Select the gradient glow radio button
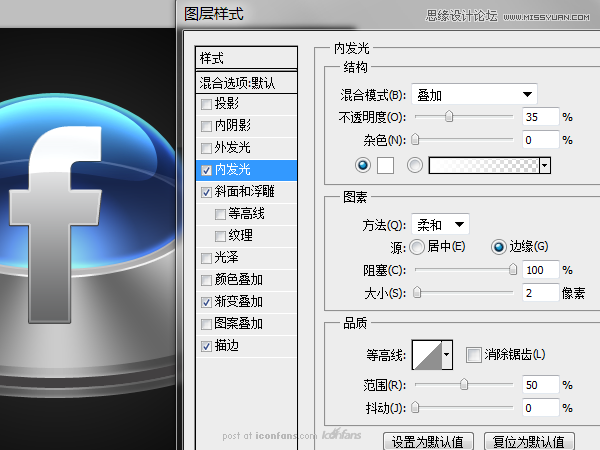Viewport: 600px width, 450px height. (415, 165)
